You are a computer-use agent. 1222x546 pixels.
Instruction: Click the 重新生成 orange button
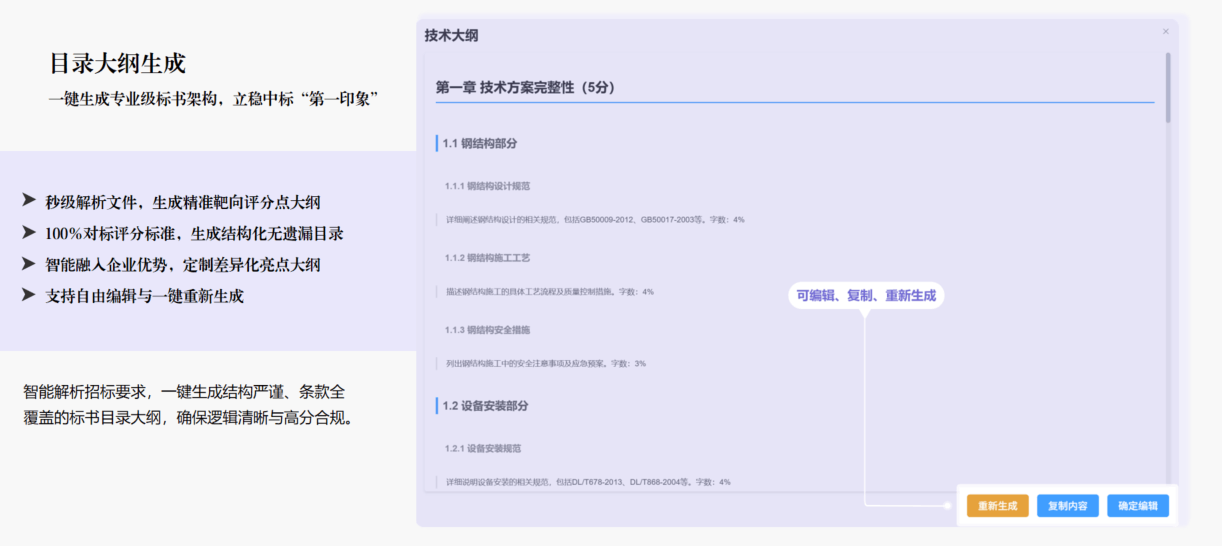(x=997, y=506)
